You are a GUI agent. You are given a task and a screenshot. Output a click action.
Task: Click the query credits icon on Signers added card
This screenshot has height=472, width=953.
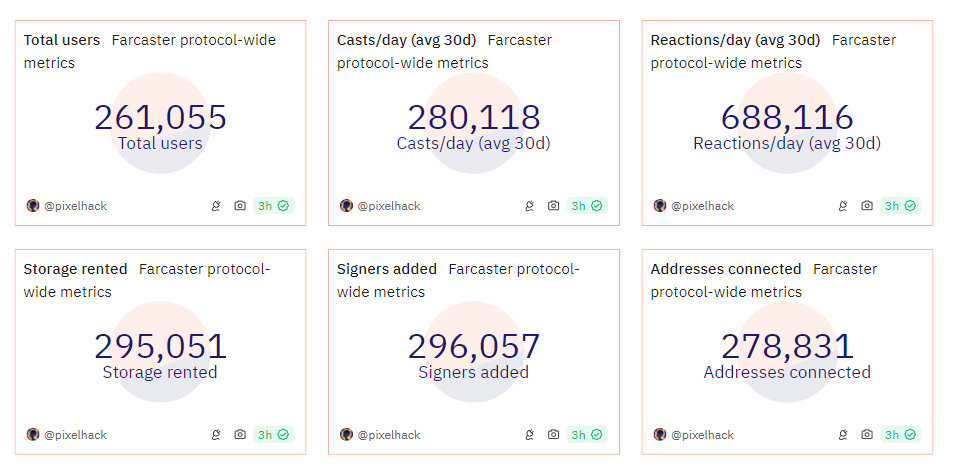[529, 435]
